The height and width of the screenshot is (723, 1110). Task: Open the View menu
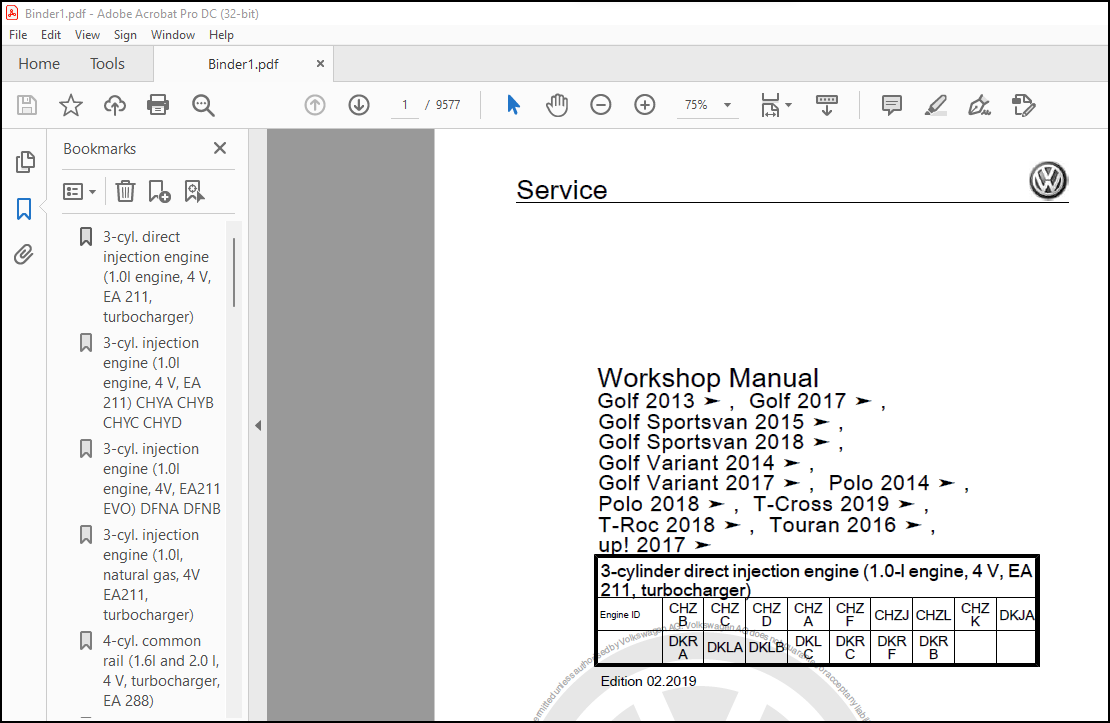[87, 35]
